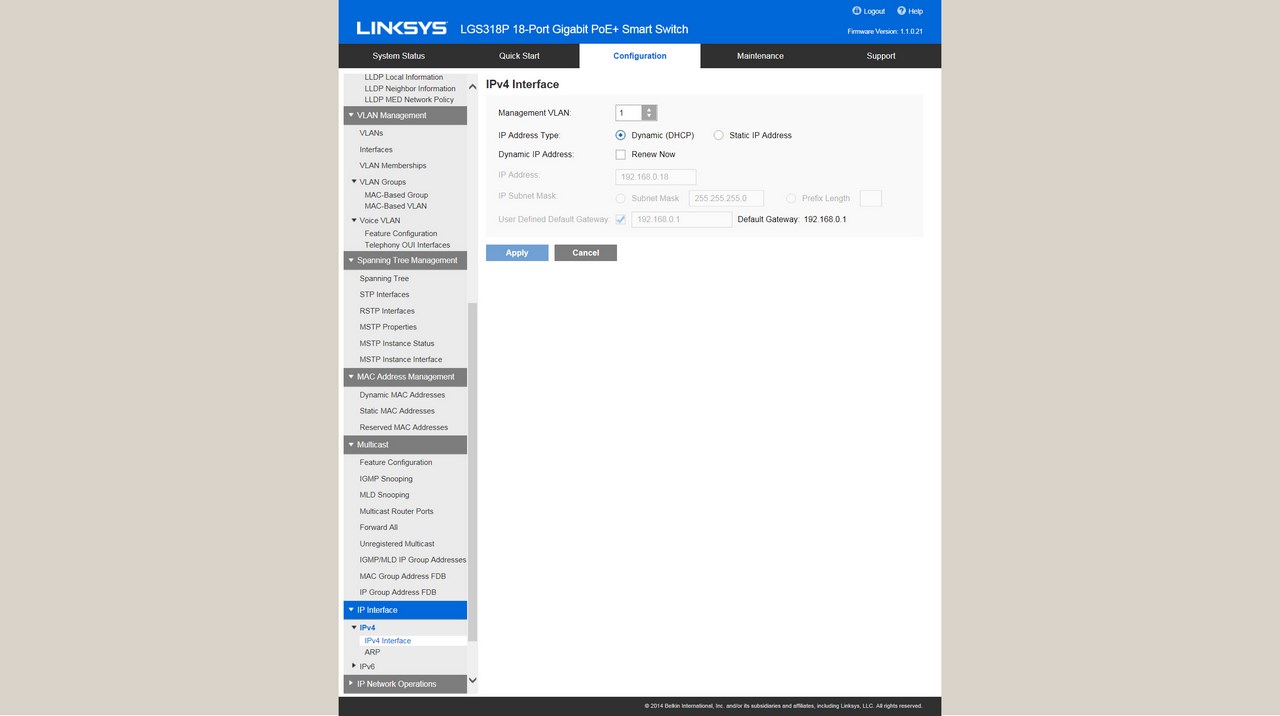Select the Prefix Length radio option
1280x716 pixels.
click(791, 199)
